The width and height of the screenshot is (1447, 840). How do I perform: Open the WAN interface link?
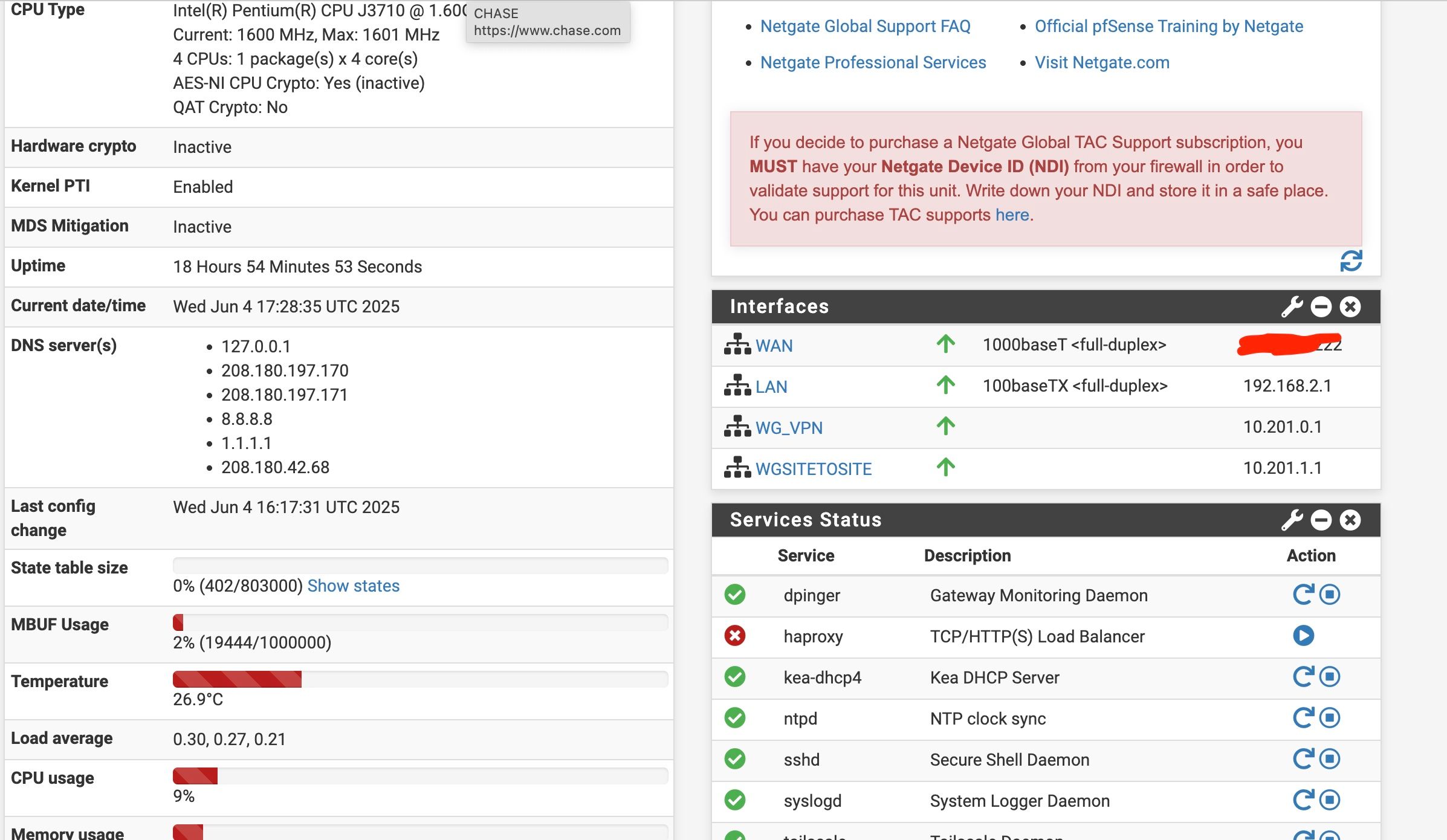(x=774, y=346)
